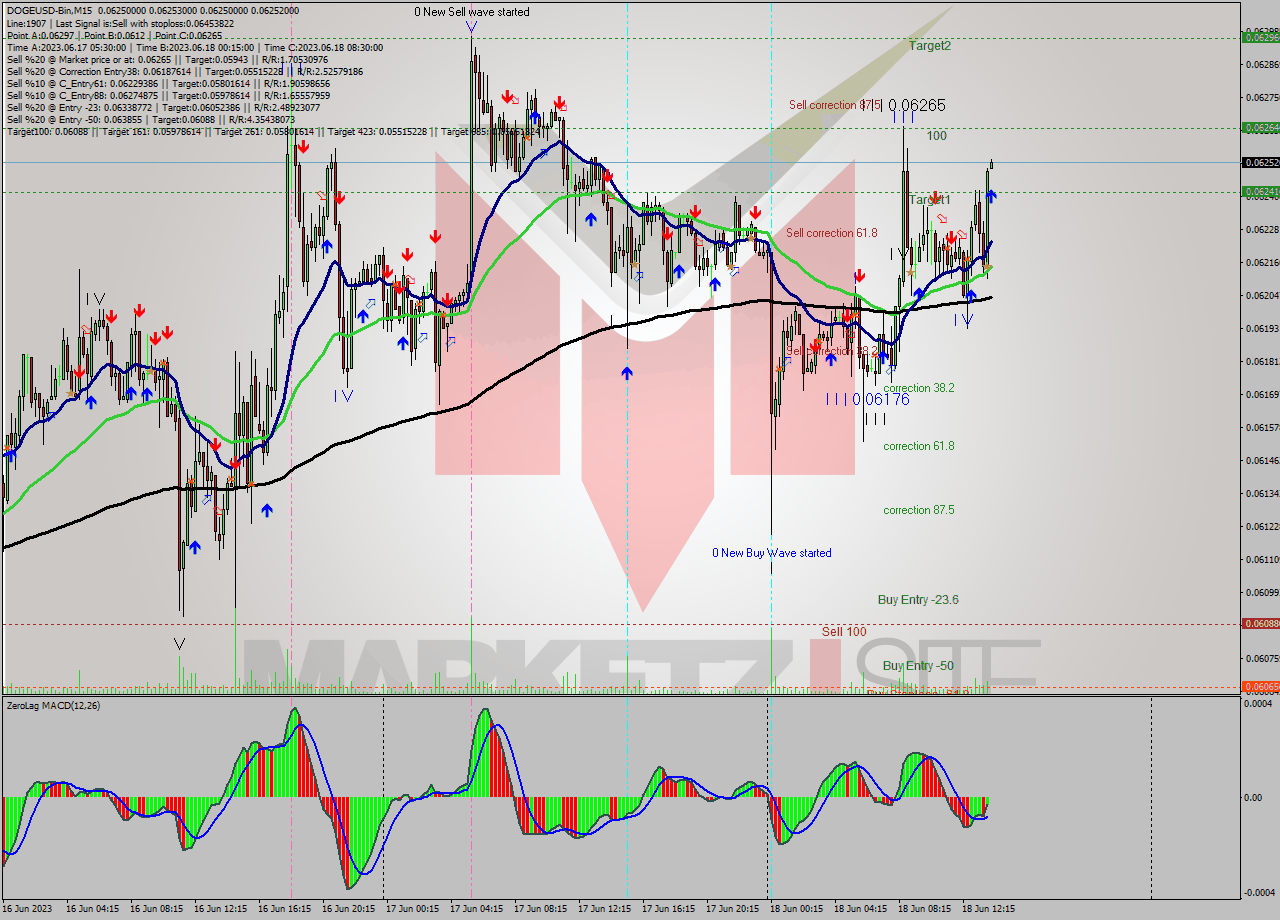Screen dimensions: 1280x920
Task: Click the '0 New Sell wave started' label
Action: click(472, 12)
